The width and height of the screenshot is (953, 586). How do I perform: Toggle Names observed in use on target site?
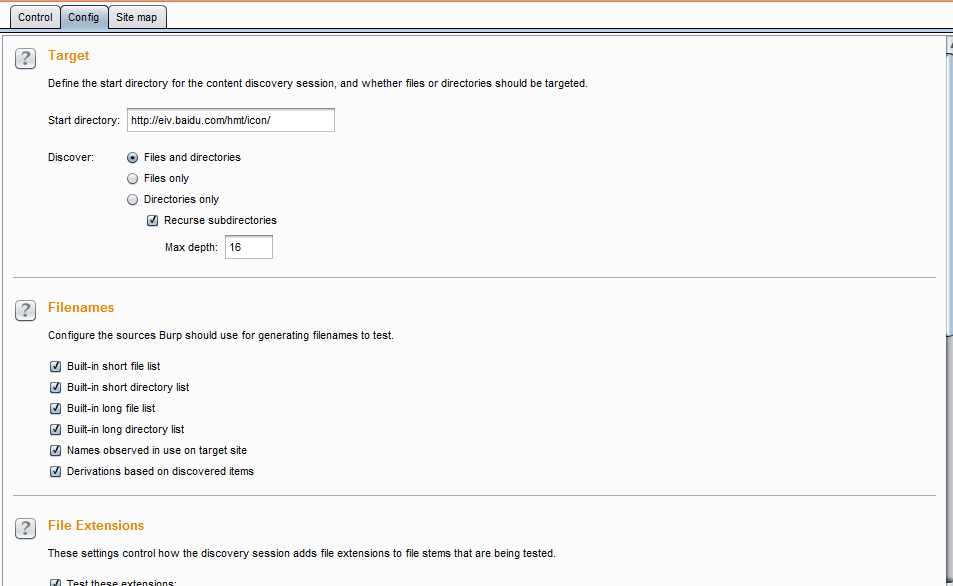[x=55, y=450]
